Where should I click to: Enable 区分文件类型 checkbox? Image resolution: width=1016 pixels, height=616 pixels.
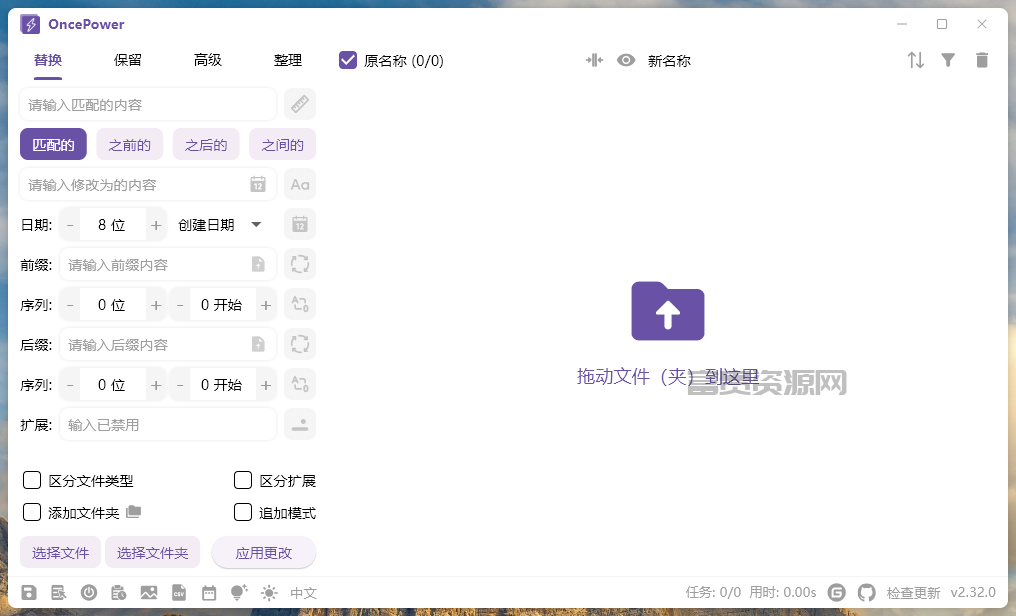(x=32, y=480)
